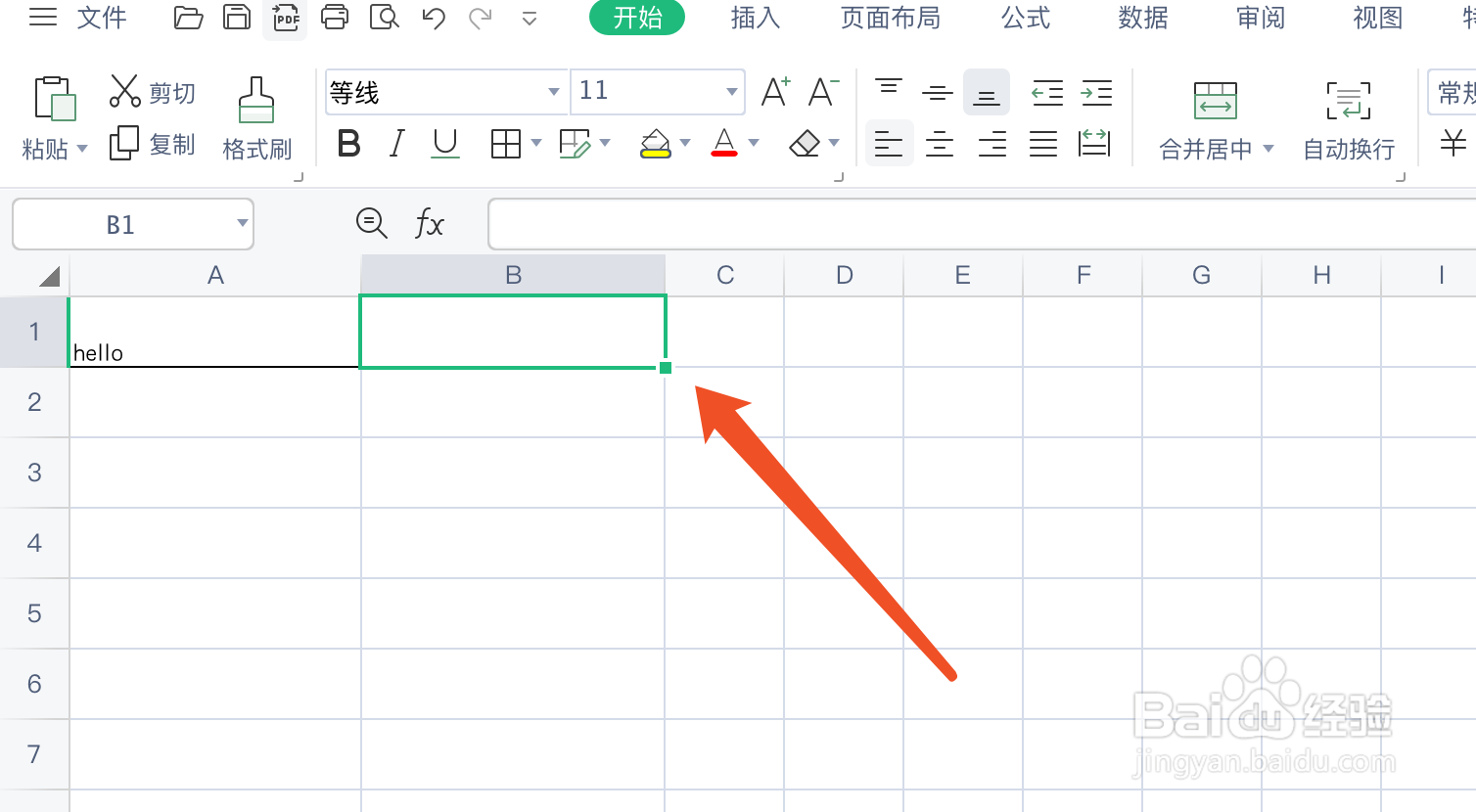Click the undo arrow button
The height and width of the screenshot is (812, 1476).
coord(433,18)
